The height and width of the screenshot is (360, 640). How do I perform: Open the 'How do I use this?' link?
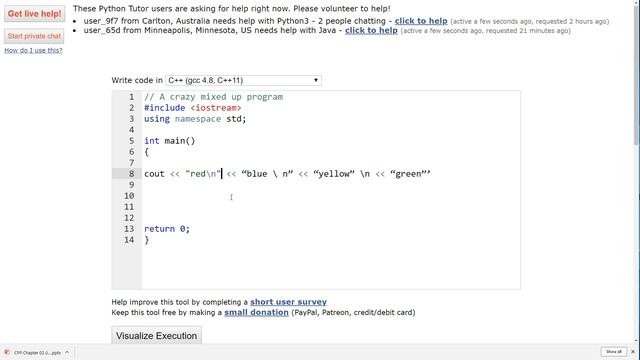pyautogui.click(x=33, y=50)
